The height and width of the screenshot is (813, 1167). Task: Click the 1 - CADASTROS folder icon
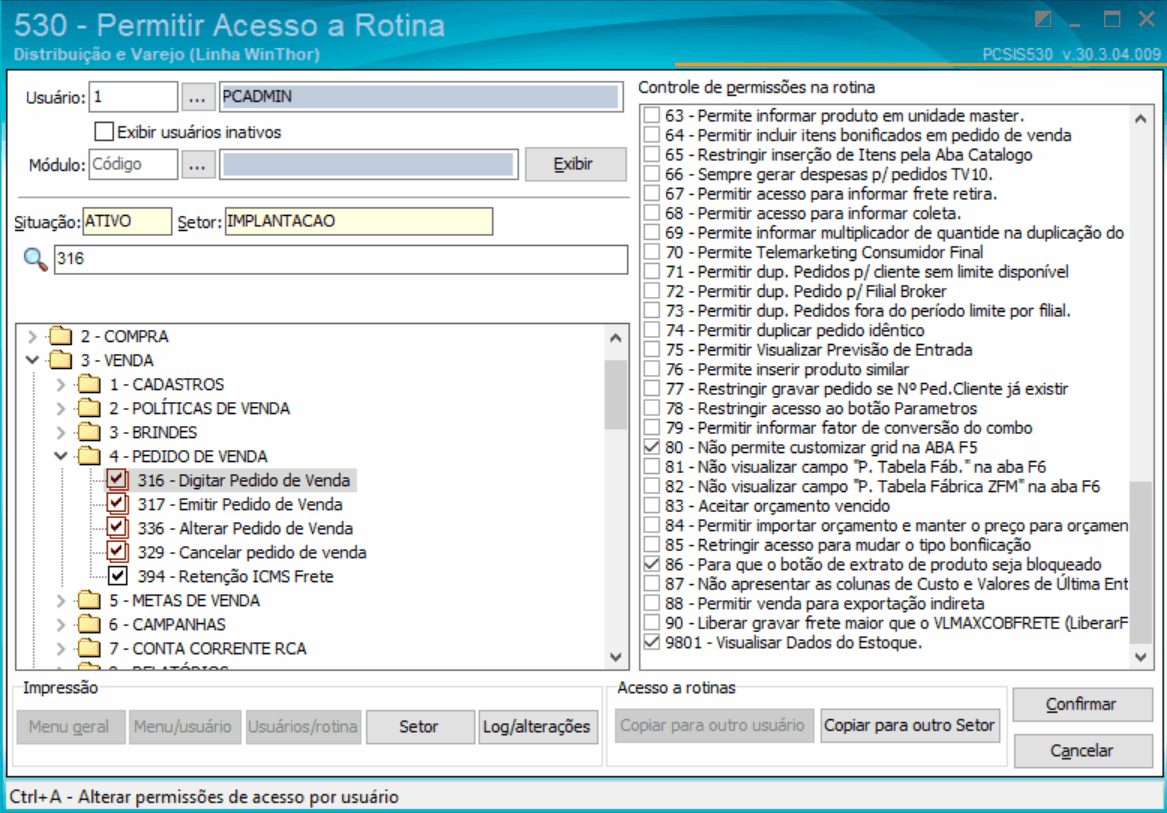coord(89,384)
